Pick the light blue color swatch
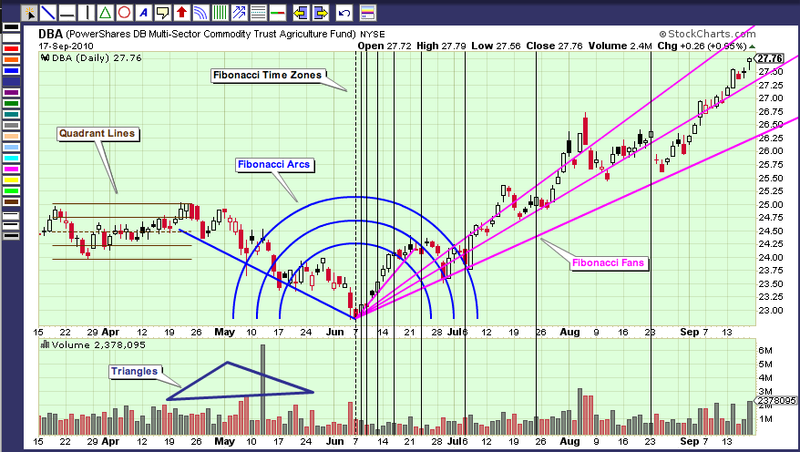 [11, 147]
